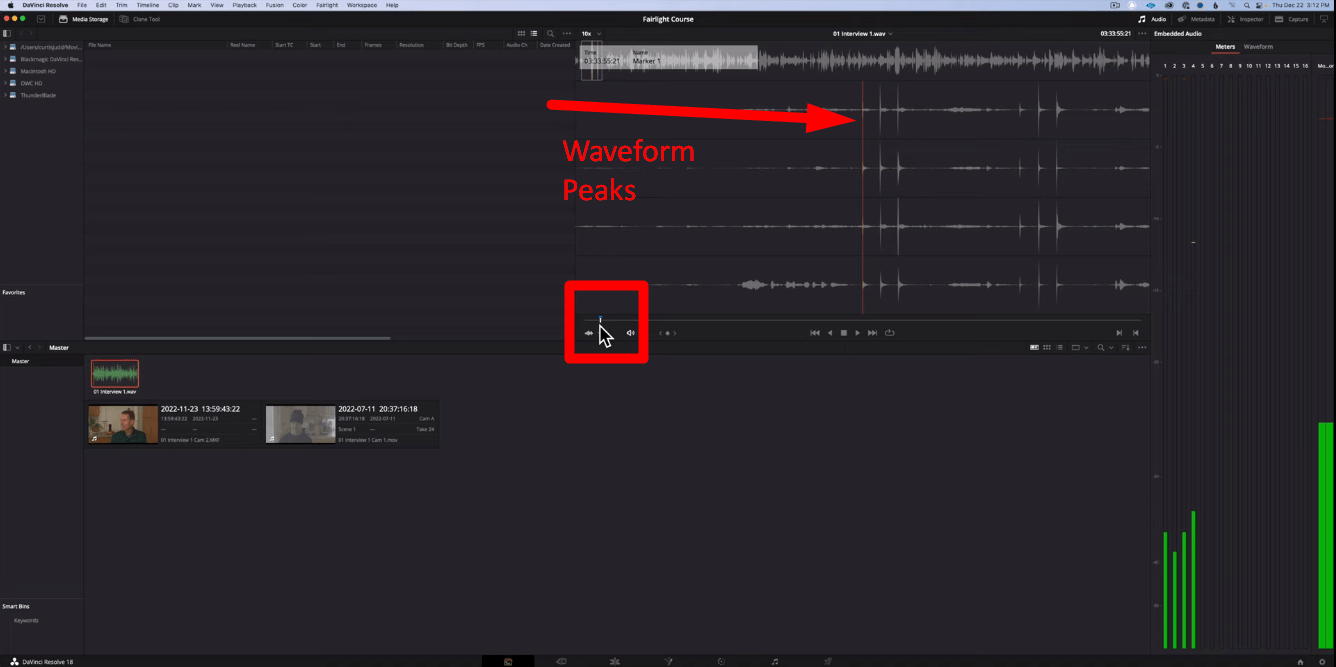Expand the Macintosh HD volume
Image resolution: width=1336 pixels, height=667 pixels.
[x=5, y=71]
